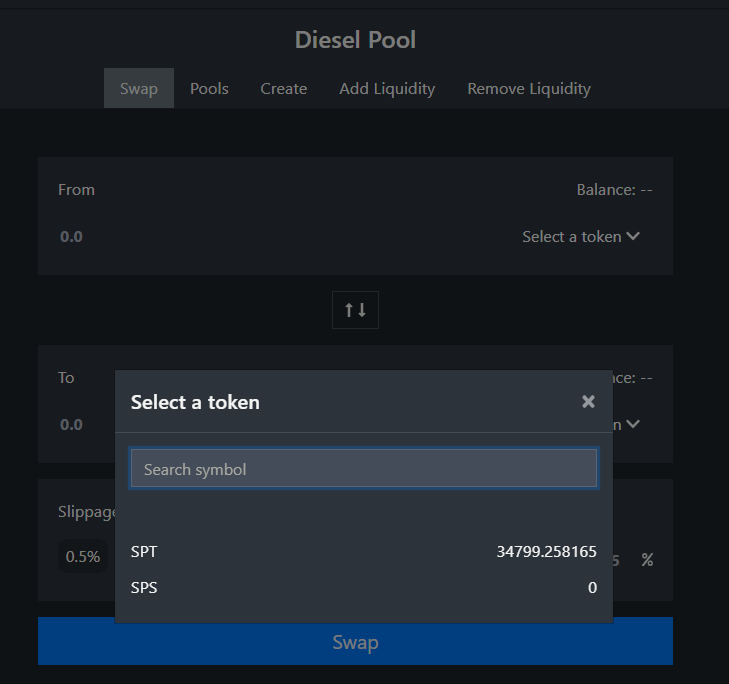This screenshot has height=684, width=729.
Task: Choose the SPT token from list
Action: (x=364, y=551)
